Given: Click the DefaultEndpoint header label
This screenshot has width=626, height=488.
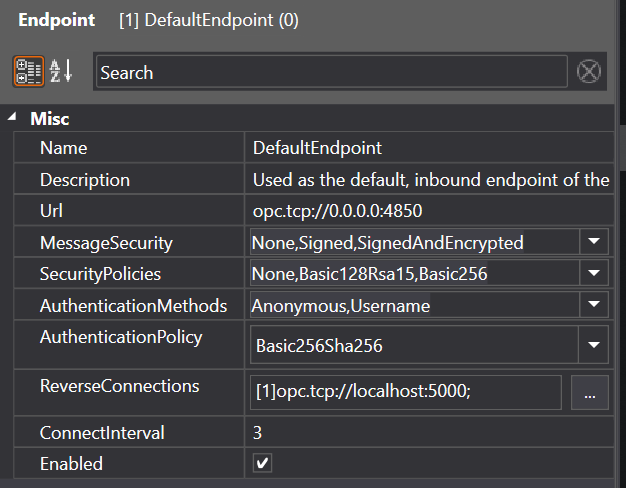Looking at the screenshot, I should click(208, 20).
